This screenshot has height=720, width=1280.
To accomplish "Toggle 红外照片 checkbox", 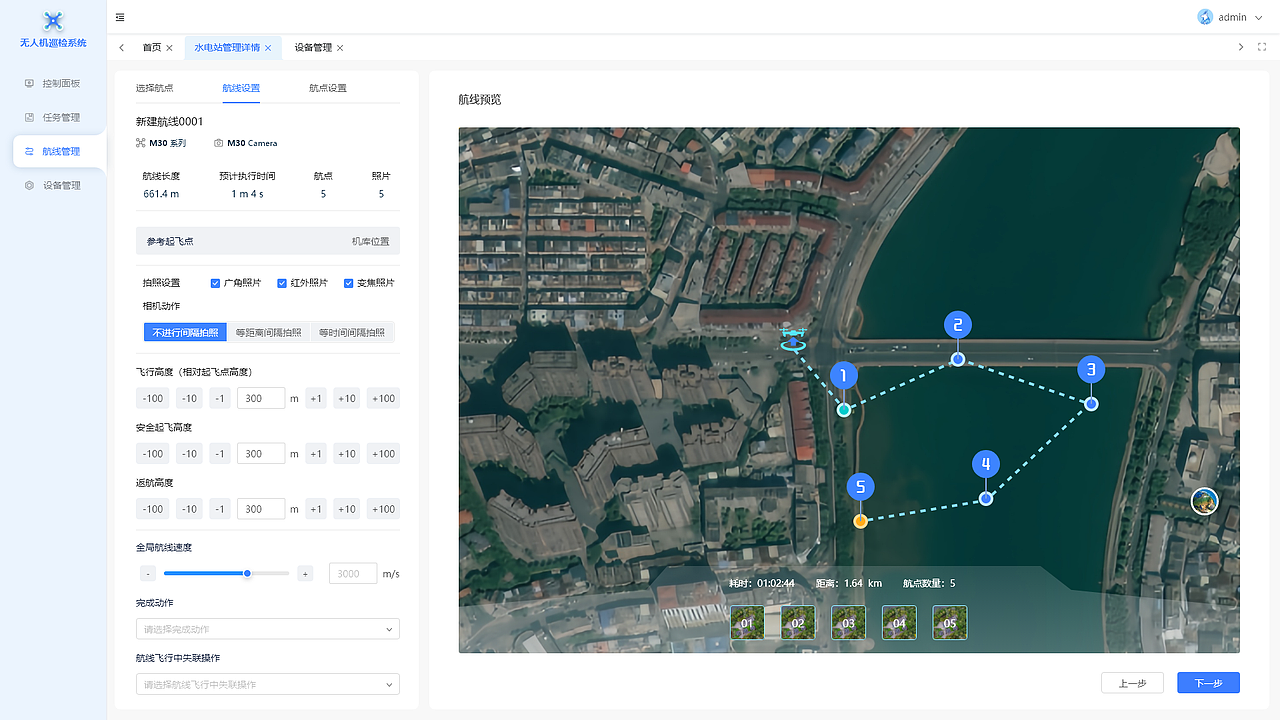I will point(282,283).
